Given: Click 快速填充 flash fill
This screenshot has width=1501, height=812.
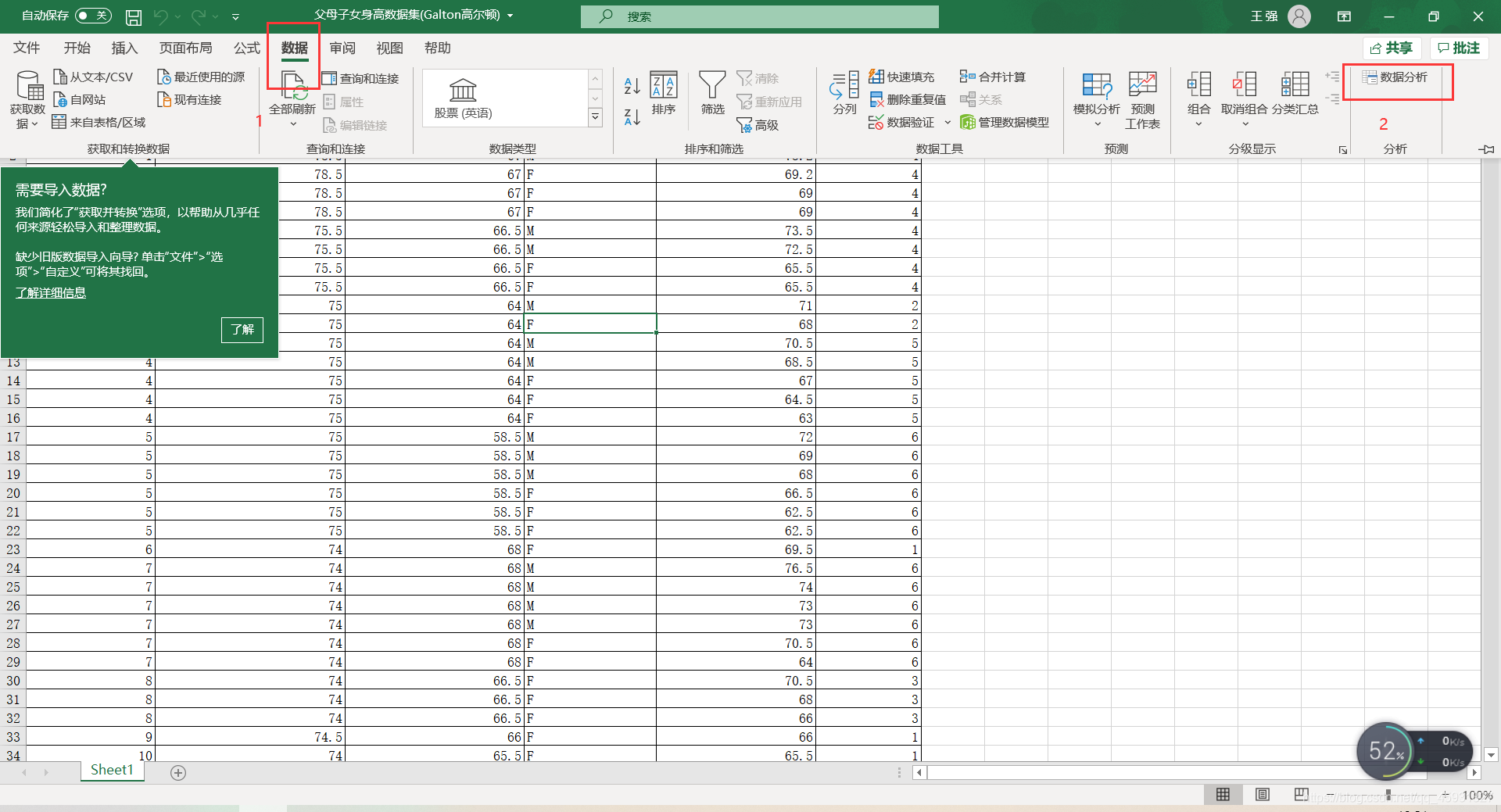Looking at the screenshot, I should [901, 77].
